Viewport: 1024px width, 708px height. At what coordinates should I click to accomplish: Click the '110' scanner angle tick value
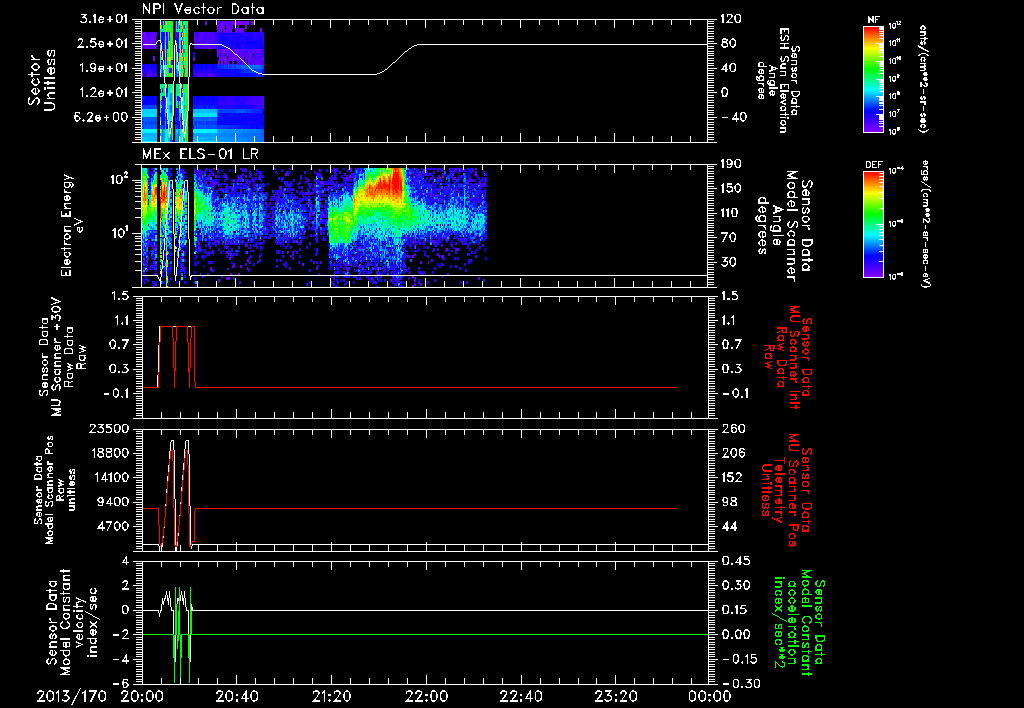pos(731,213)
